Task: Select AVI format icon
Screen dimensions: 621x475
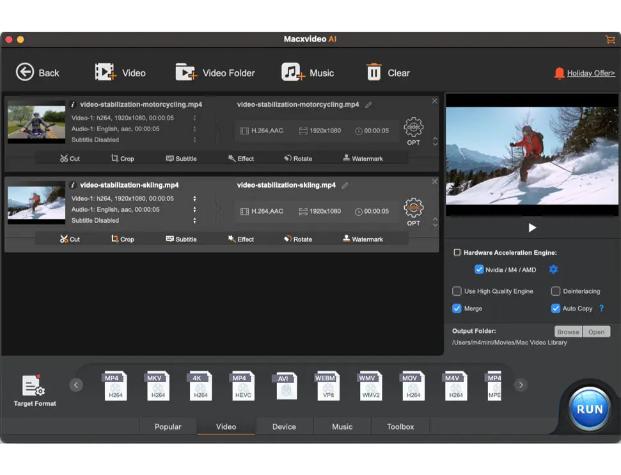Action: click(x=285, y=385)
